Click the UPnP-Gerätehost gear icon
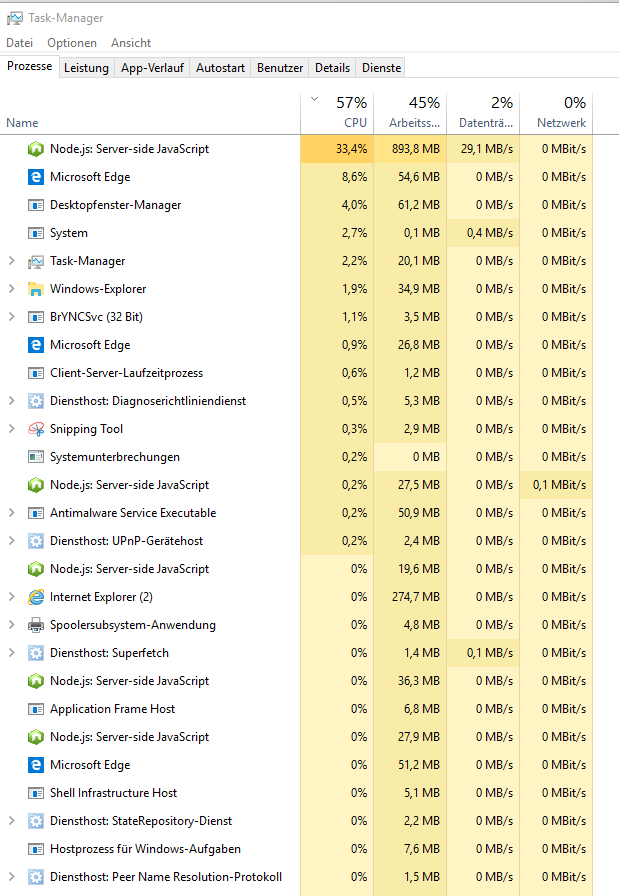This screenshot has height=896, width=619. [x=35, y=541]
